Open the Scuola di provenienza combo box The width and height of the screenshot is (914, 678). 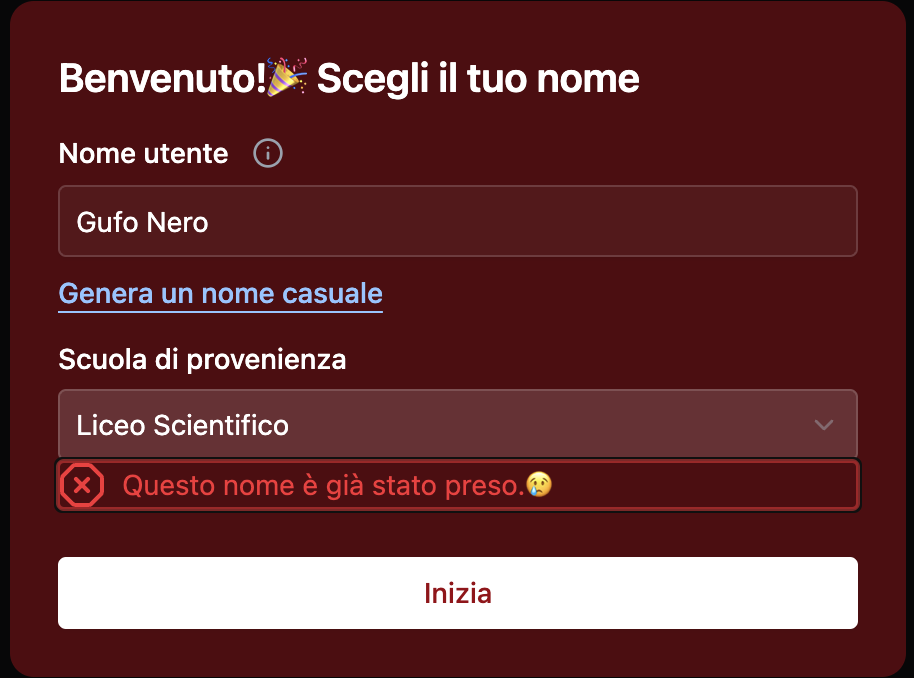[x=457, y=425]
